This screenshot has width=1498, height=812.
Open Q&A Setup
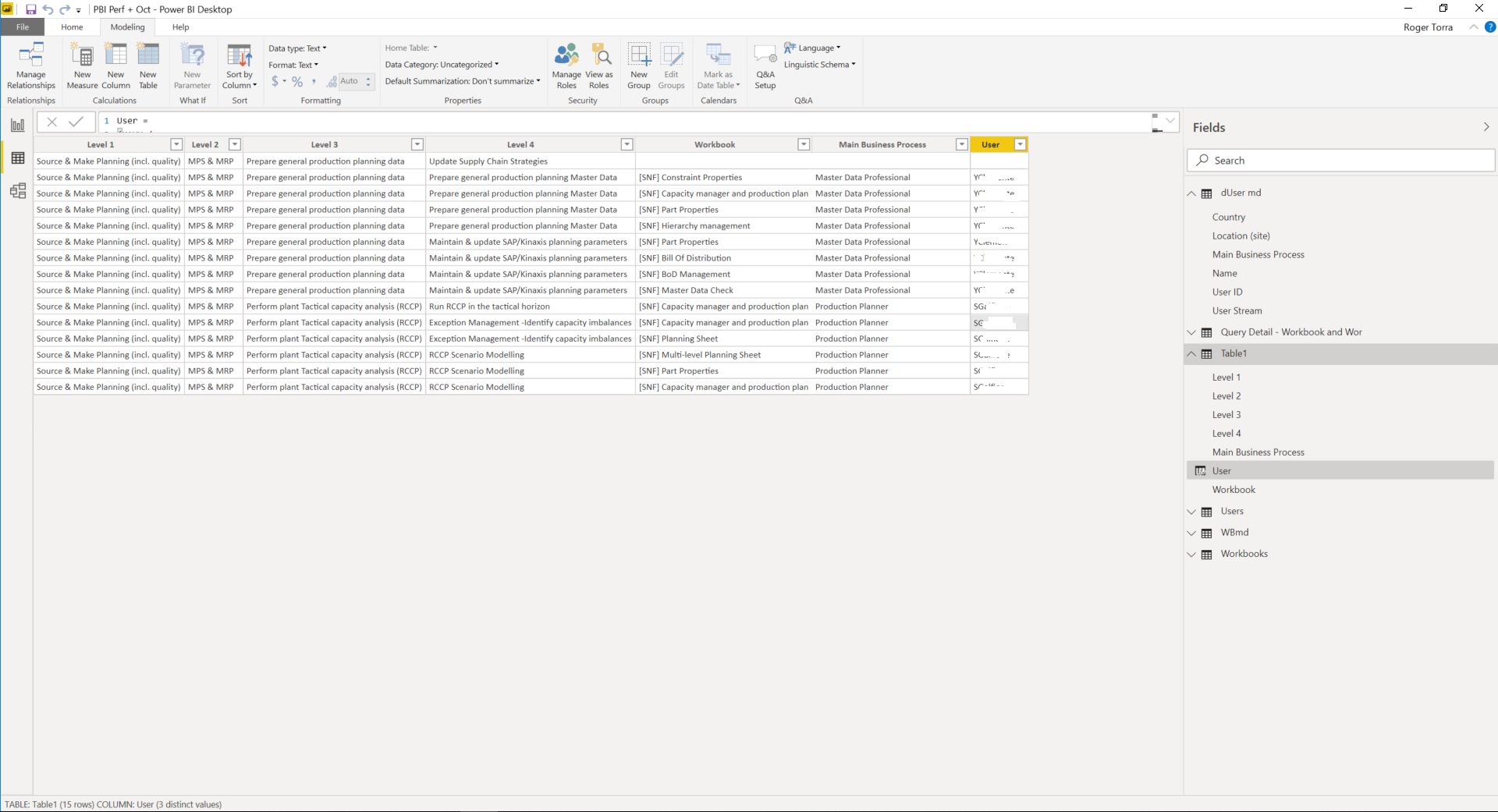[x=765, y=66]
